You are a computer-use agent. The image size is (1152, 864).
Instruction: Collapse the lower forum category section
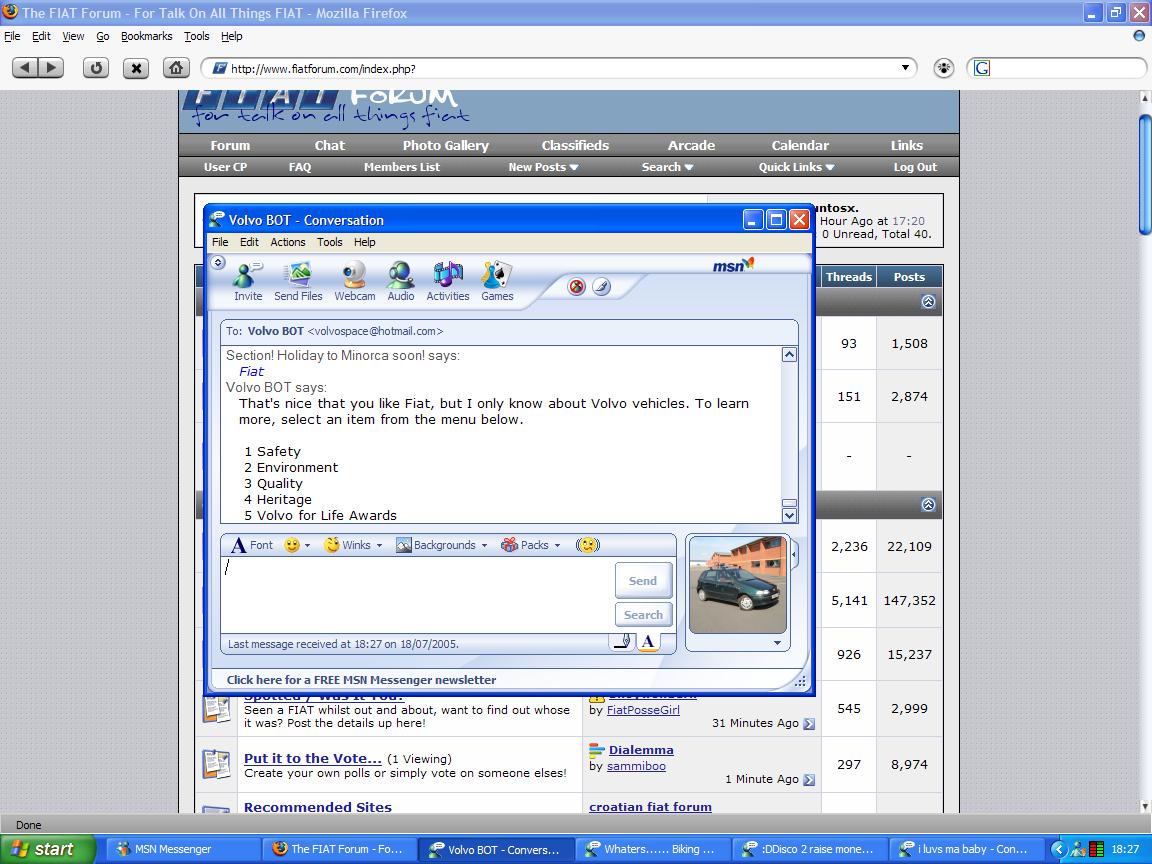coord(928,505)
